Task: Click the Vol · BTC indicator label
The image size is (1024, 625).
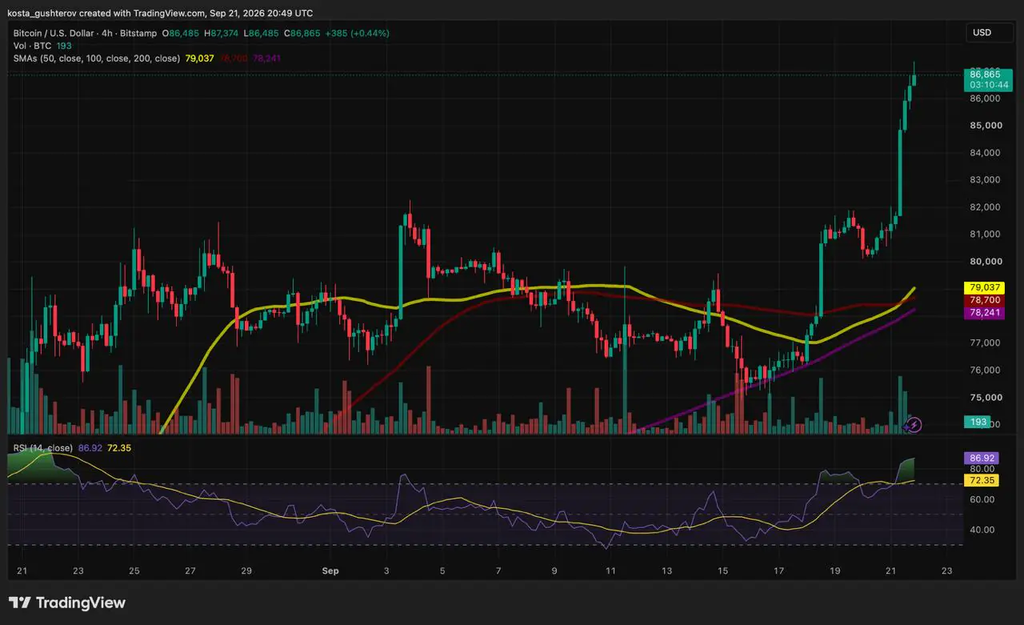Action: click(x=33, y=46)
